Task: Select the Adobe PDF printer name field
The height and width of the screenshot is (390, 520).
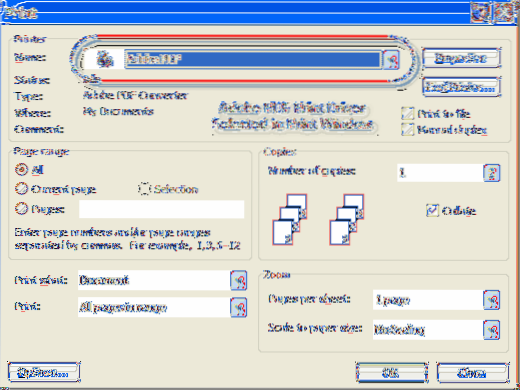Action: pyautogui.click(x=253, y=60)
